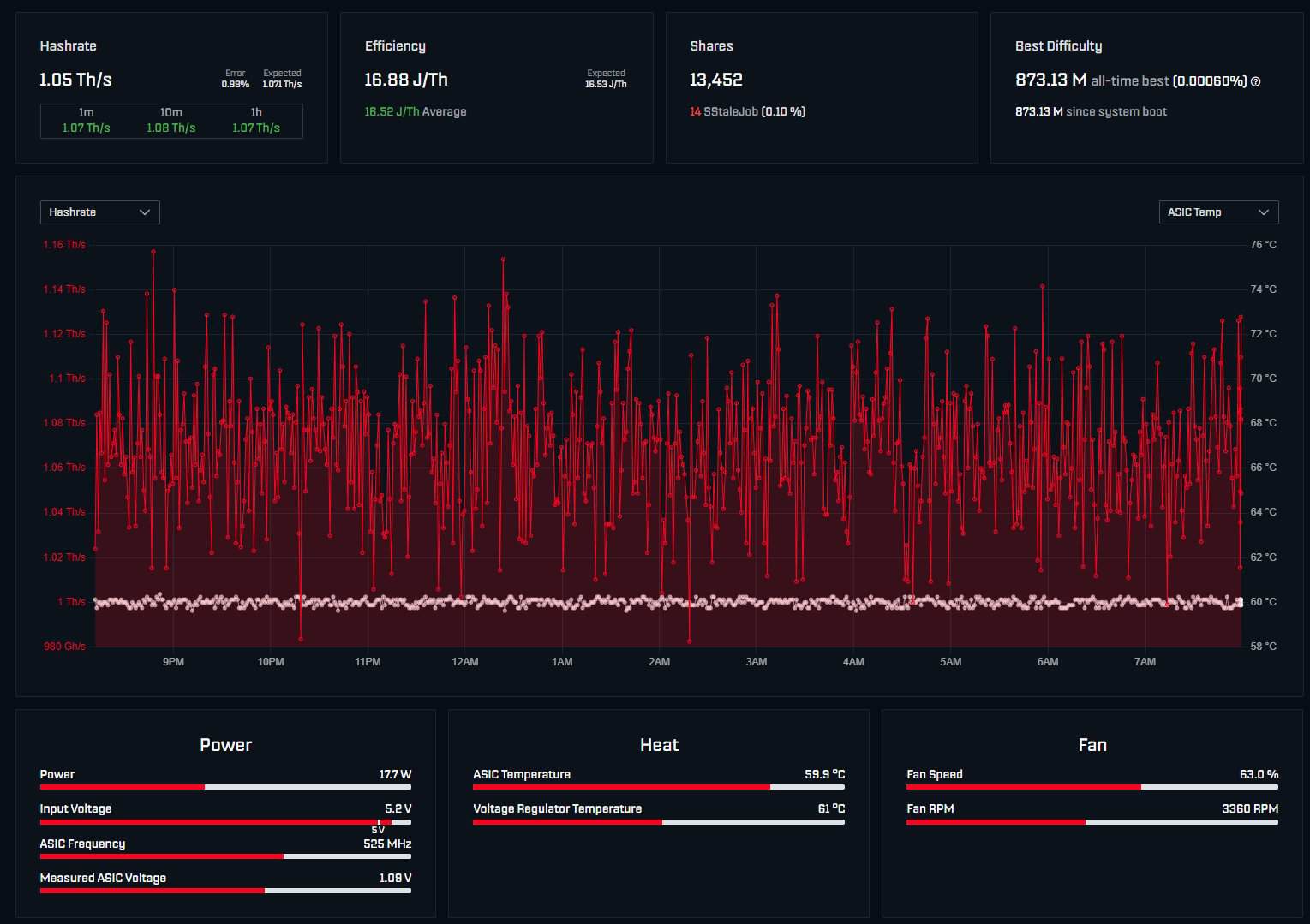Screen dimensions: 1310x924
Task: Open the Hashrate chart series dropdown
Action: click(99, 212)
